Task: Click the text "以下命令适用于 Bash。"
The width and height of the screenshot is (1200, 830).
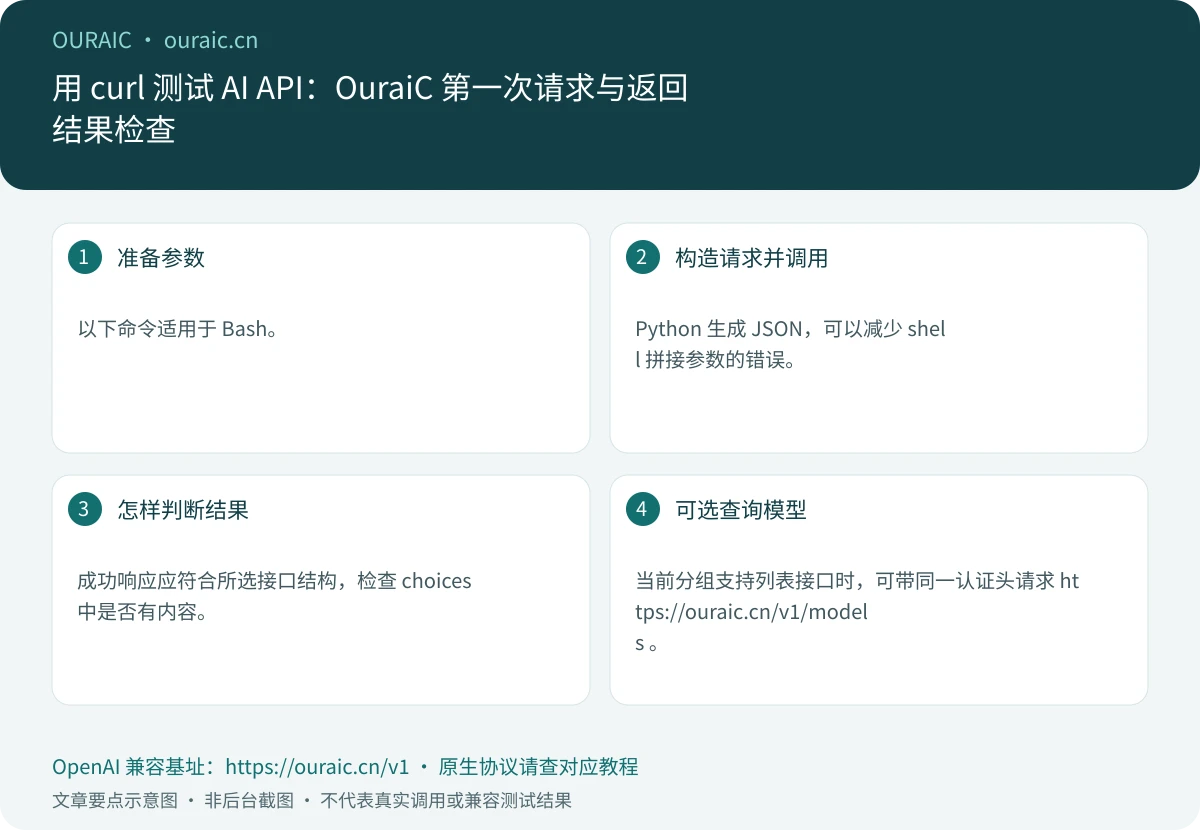Action: point(178,329)
